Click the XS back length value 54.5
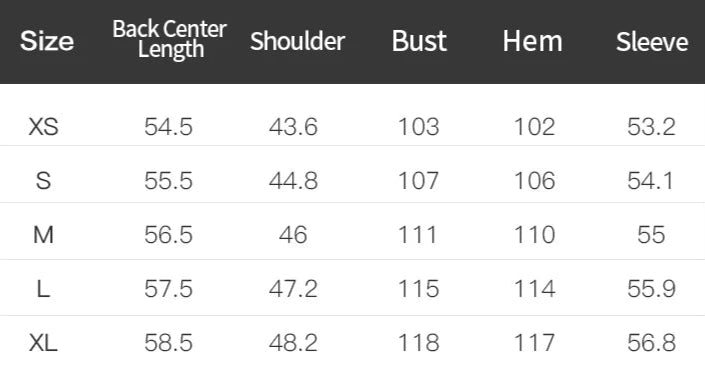This screenshot has width=705, height=365. coord(169,127)
